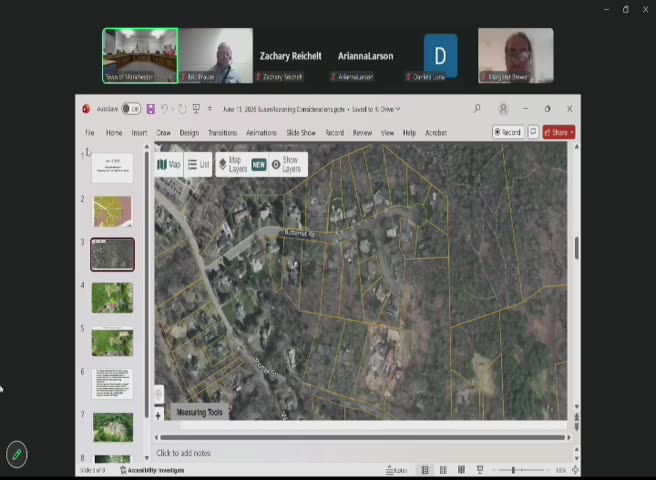Image resolution: width=656 pixels, height=480 pixels.
Task: Click the Measuring Tools button
Action: [x=200, y=412]
